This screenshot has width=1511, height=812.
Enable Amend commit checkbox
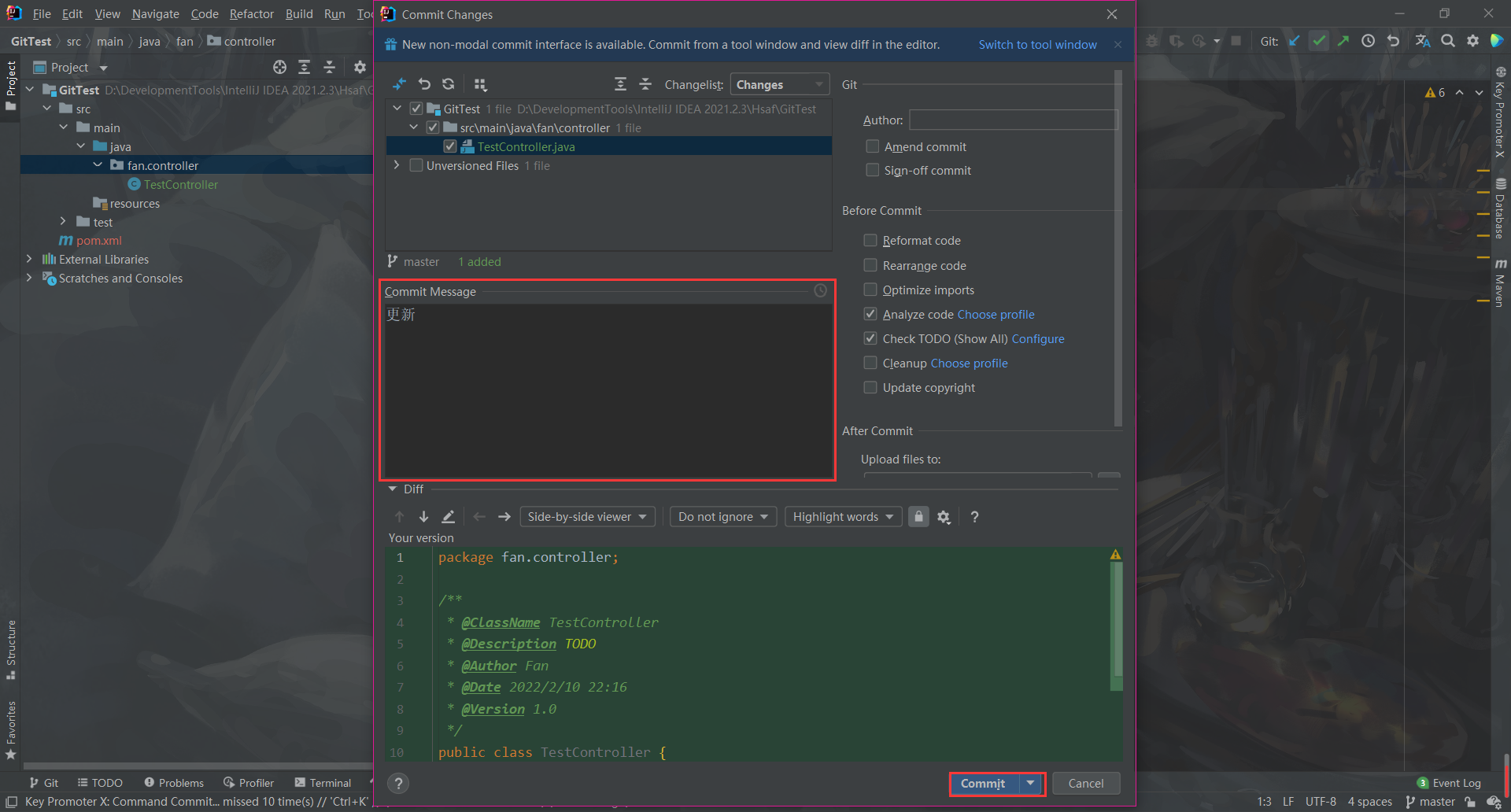click(872, 146)
